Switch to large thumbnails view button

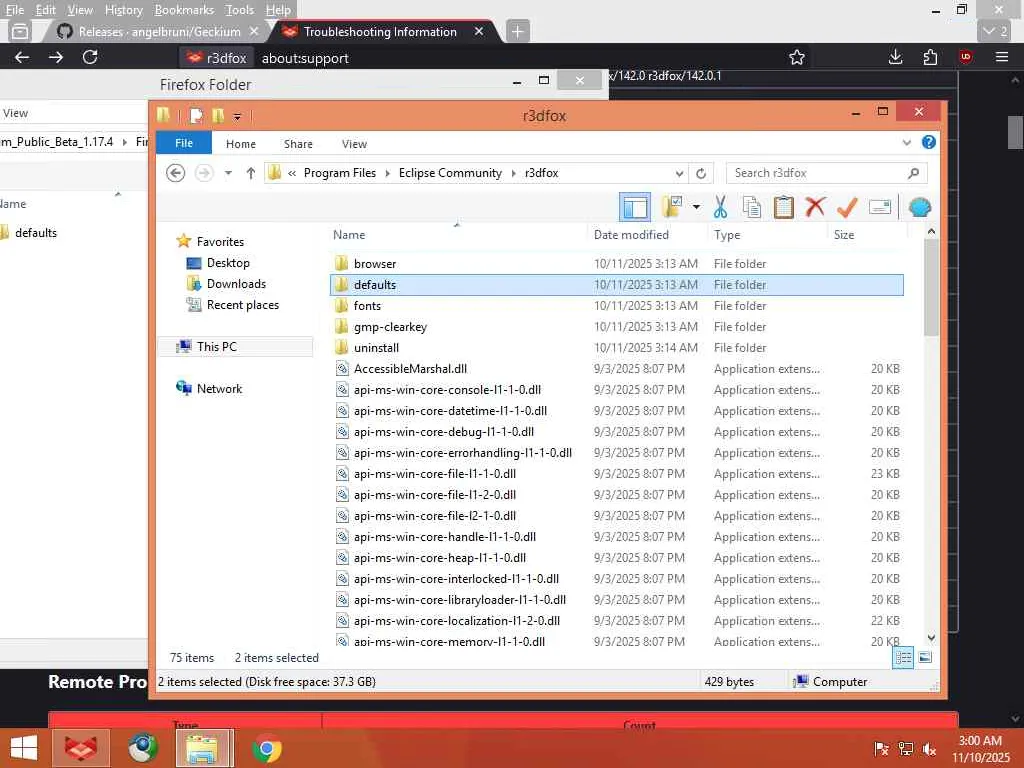click(x=925, y=658)
